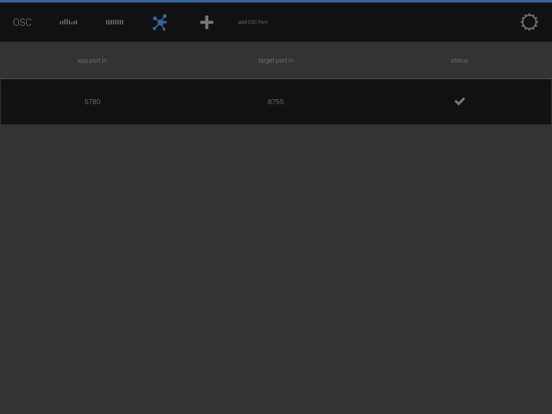Select the level meter bars icon

pyautogui.click(x=68, y=22)
